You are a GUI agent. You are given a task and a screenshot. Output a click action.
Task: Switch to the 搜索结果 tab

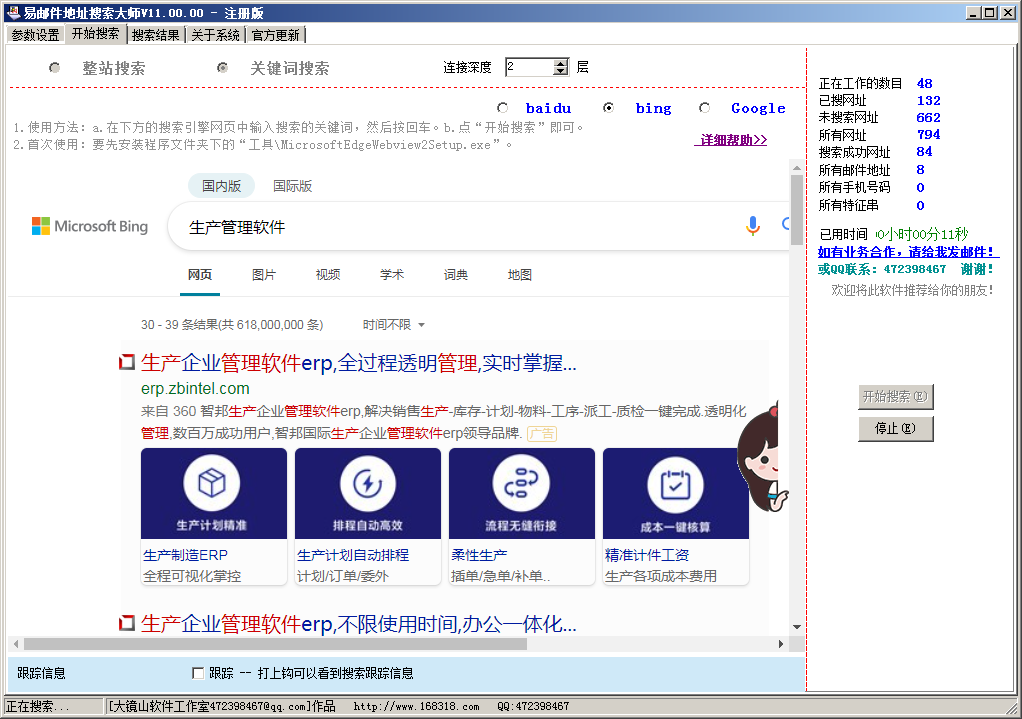tap(156, 35)
